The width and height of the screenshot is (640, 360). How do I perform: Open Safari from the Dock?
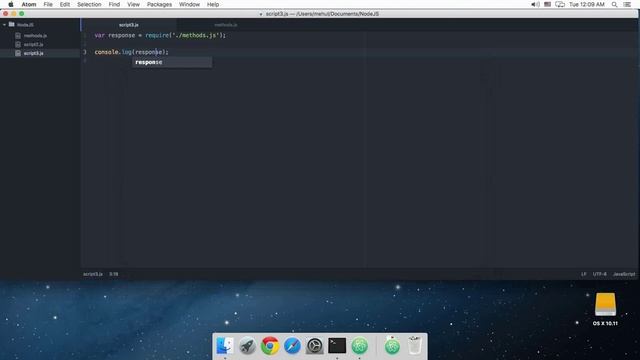point(292,346)
